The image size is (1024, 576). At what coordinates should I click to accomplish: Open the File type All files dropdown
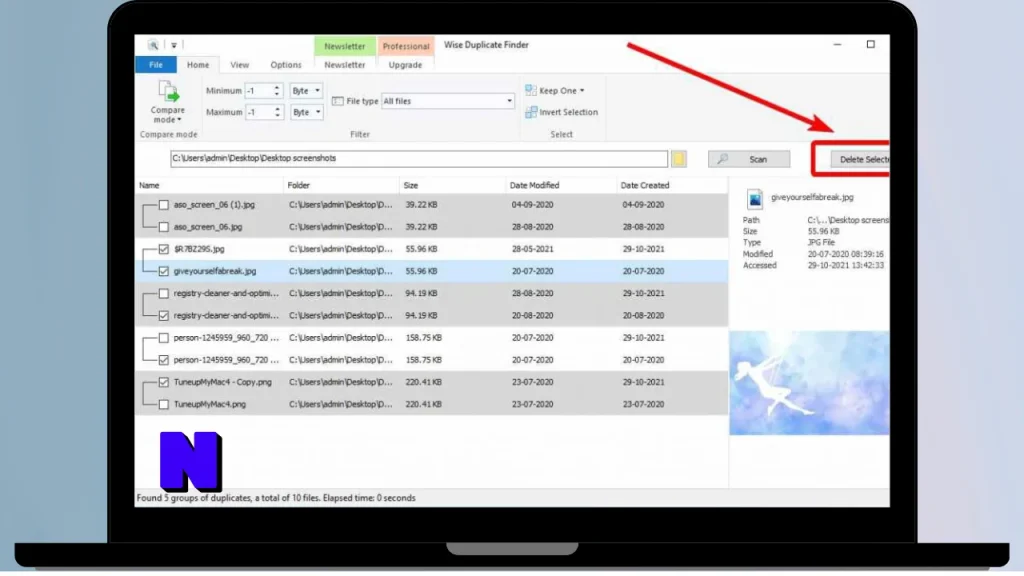point(447,101)
